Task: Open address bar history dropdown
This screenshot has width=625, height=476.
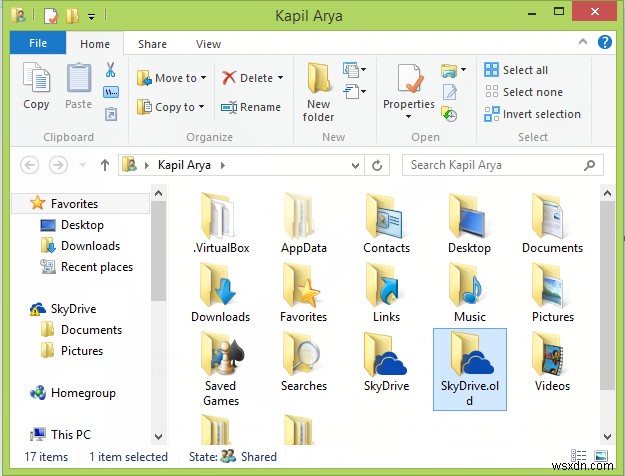Action: 355,165
